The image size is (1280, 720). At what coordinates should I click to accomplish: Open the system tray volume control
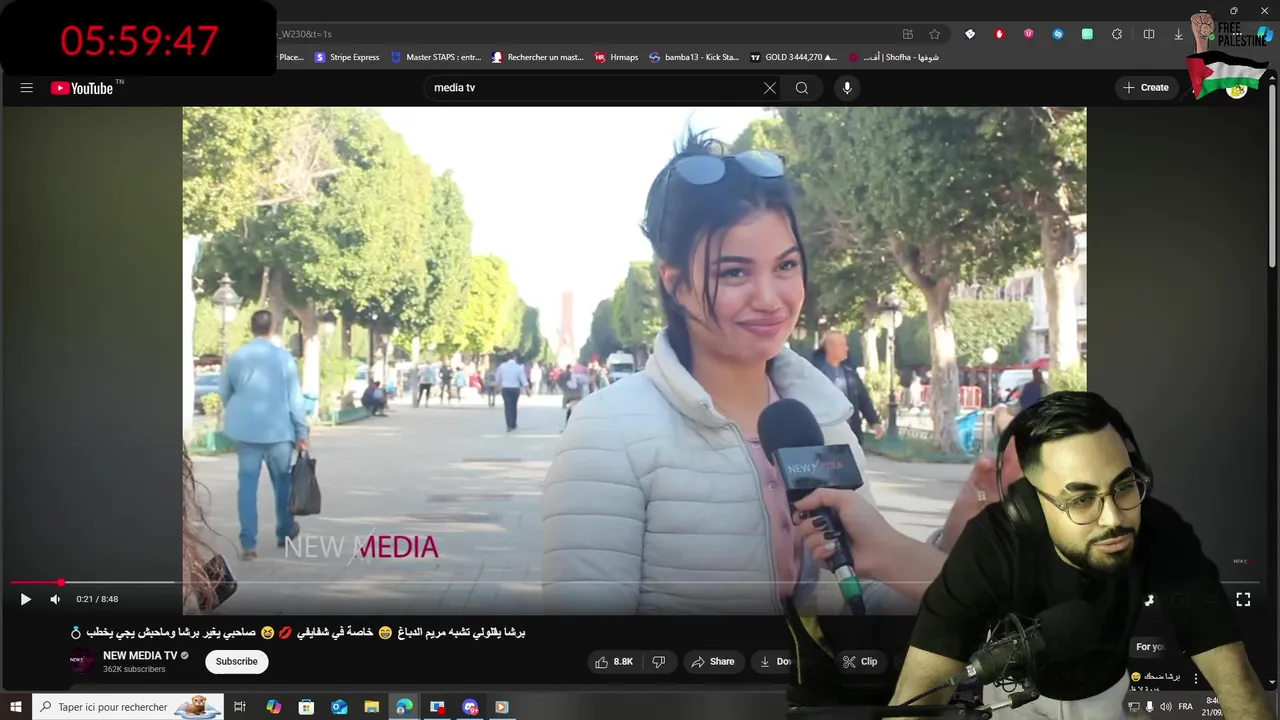pos(1165,707)
